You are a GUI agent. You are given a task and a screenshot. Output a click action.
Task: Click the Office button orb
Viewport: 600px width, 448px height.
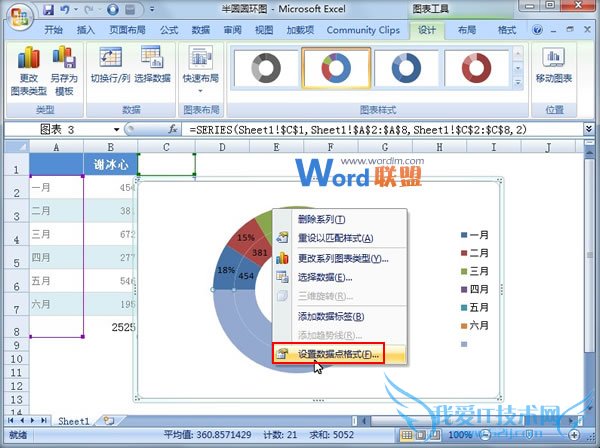19,16
